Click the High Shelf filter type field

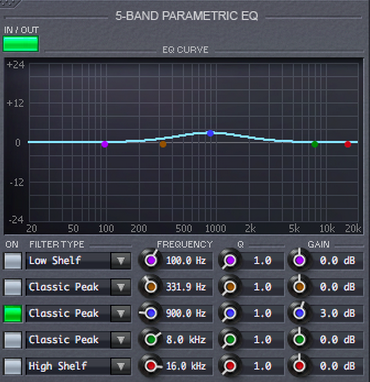[x=68, y=366]
